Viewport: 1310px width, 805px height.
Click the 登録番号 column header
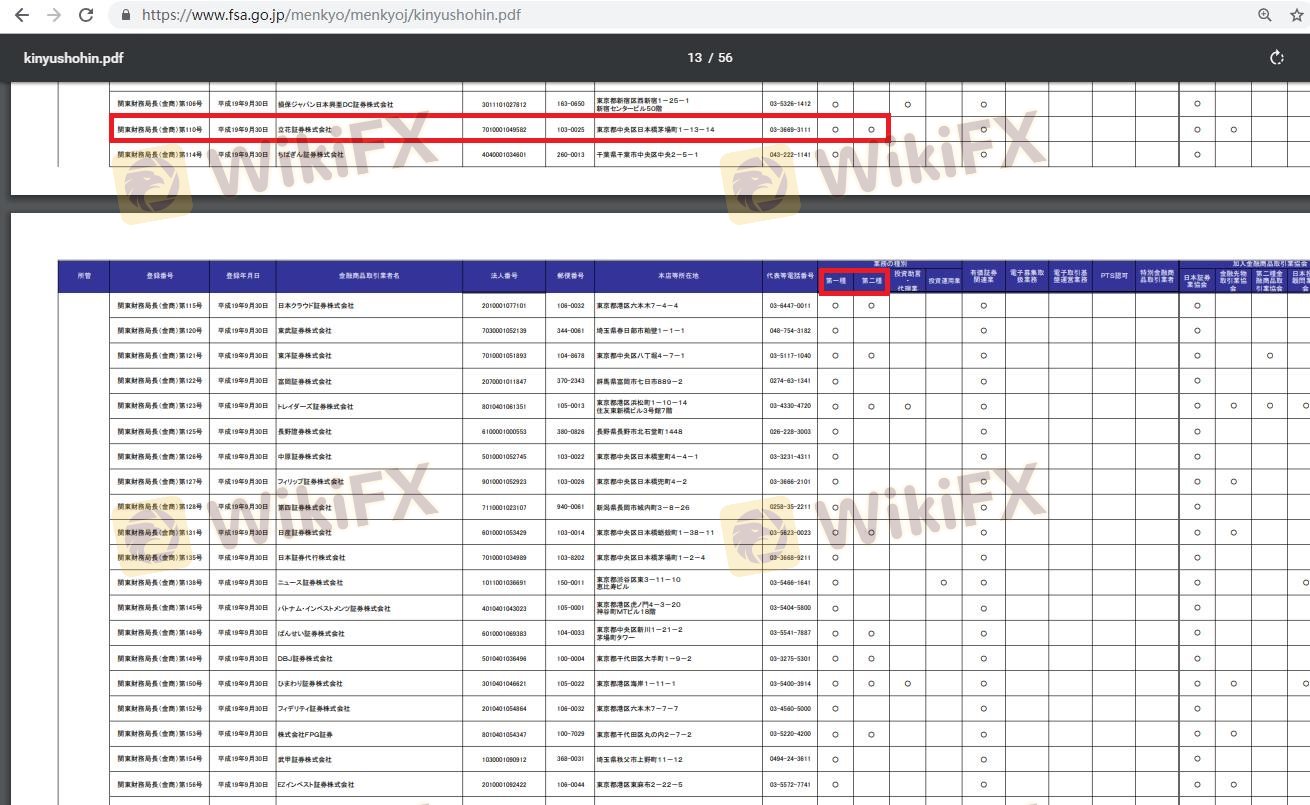click(x=159, y=275)
